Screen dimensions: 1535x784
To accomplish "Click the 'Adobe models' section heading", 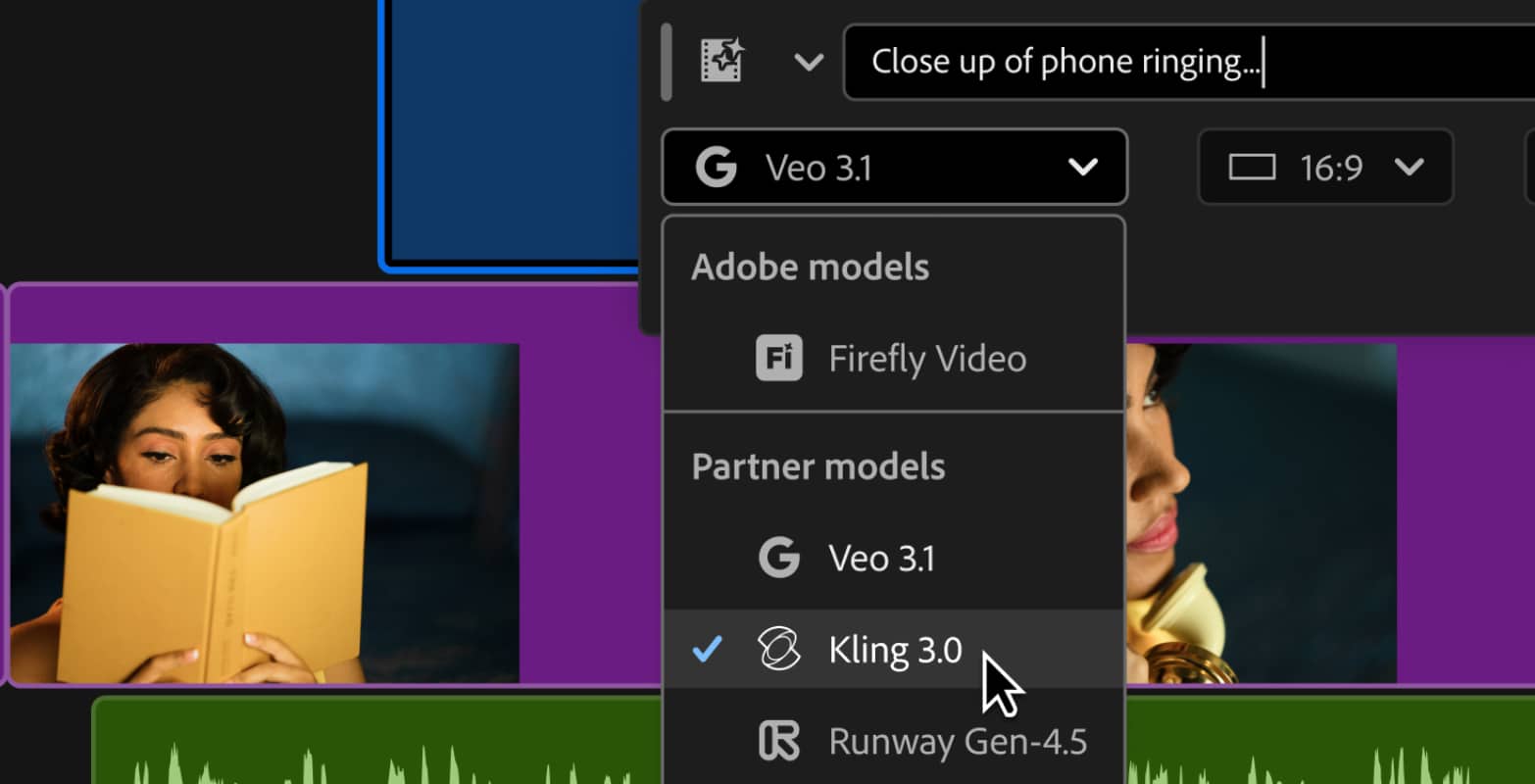I will click(810, 268).
